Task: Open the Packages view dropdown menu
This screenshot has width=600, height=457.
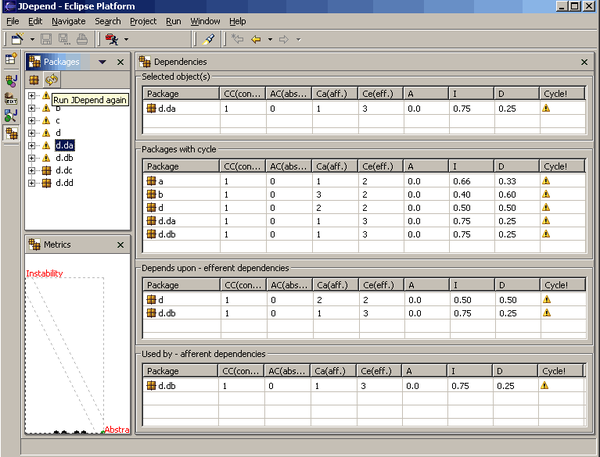Action: [102, 62]
